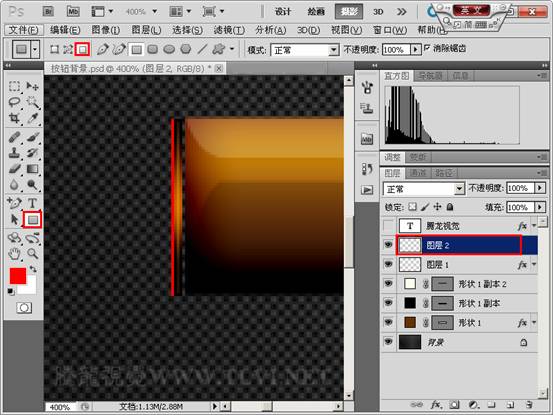The image size is (553, 415).
Task: Open the 文件(F) menu
Action: tap(24, 30)
